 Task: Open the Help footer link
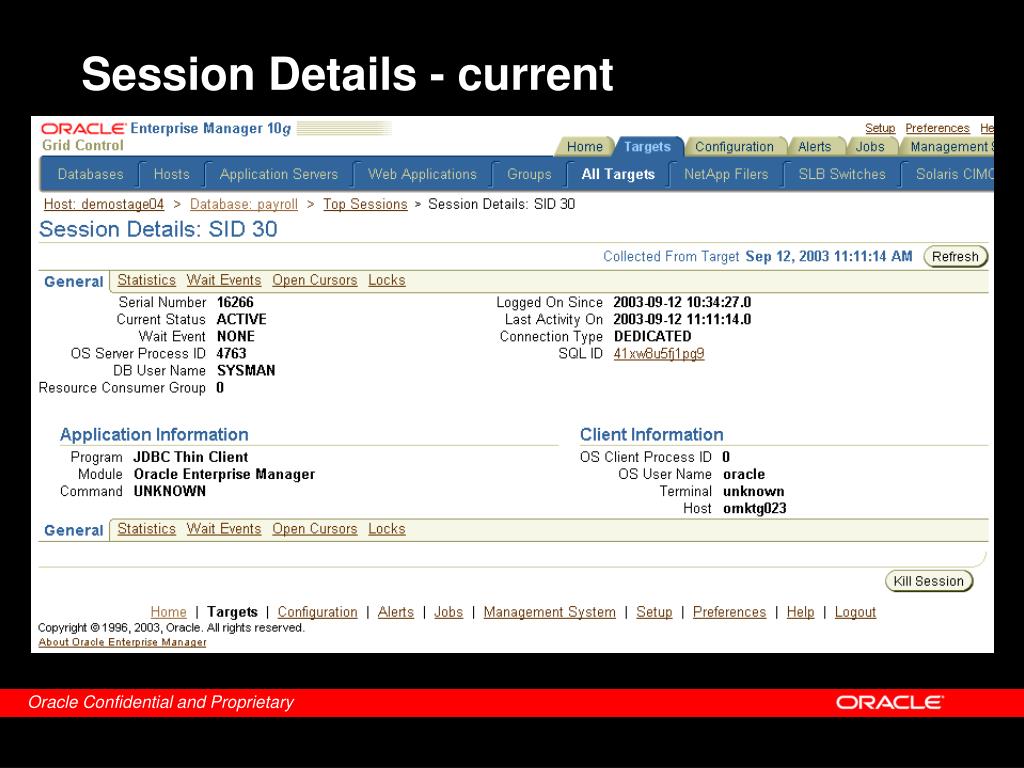[800, 612]
